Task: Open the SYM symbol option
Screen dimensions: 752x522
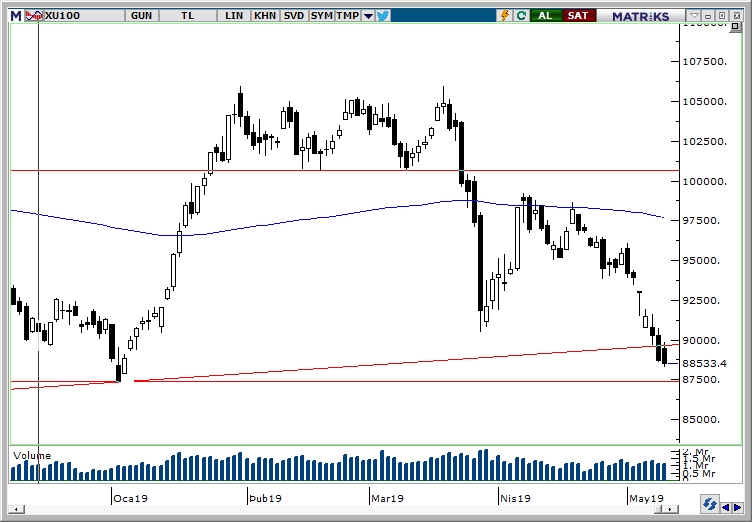Action: pyautogui.click(x=321, y=16)
